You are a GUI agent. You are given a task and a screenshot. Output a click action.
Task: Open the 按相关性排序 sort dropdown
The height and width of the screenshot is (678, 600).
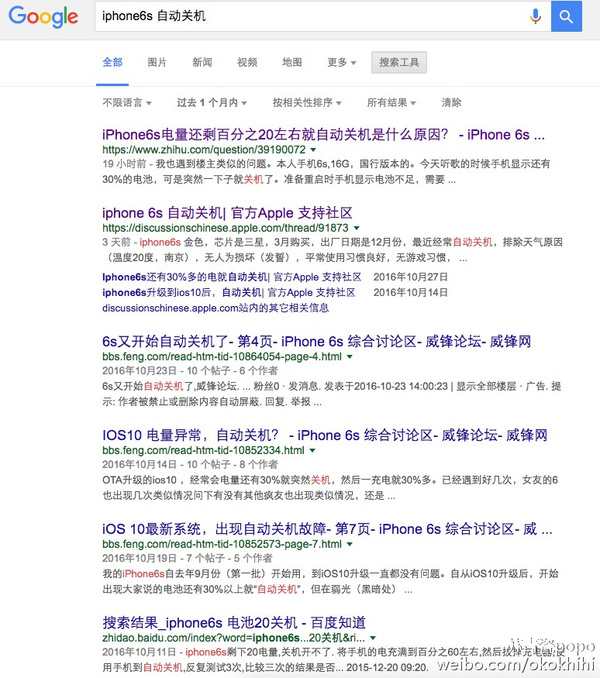pos(307,102)
